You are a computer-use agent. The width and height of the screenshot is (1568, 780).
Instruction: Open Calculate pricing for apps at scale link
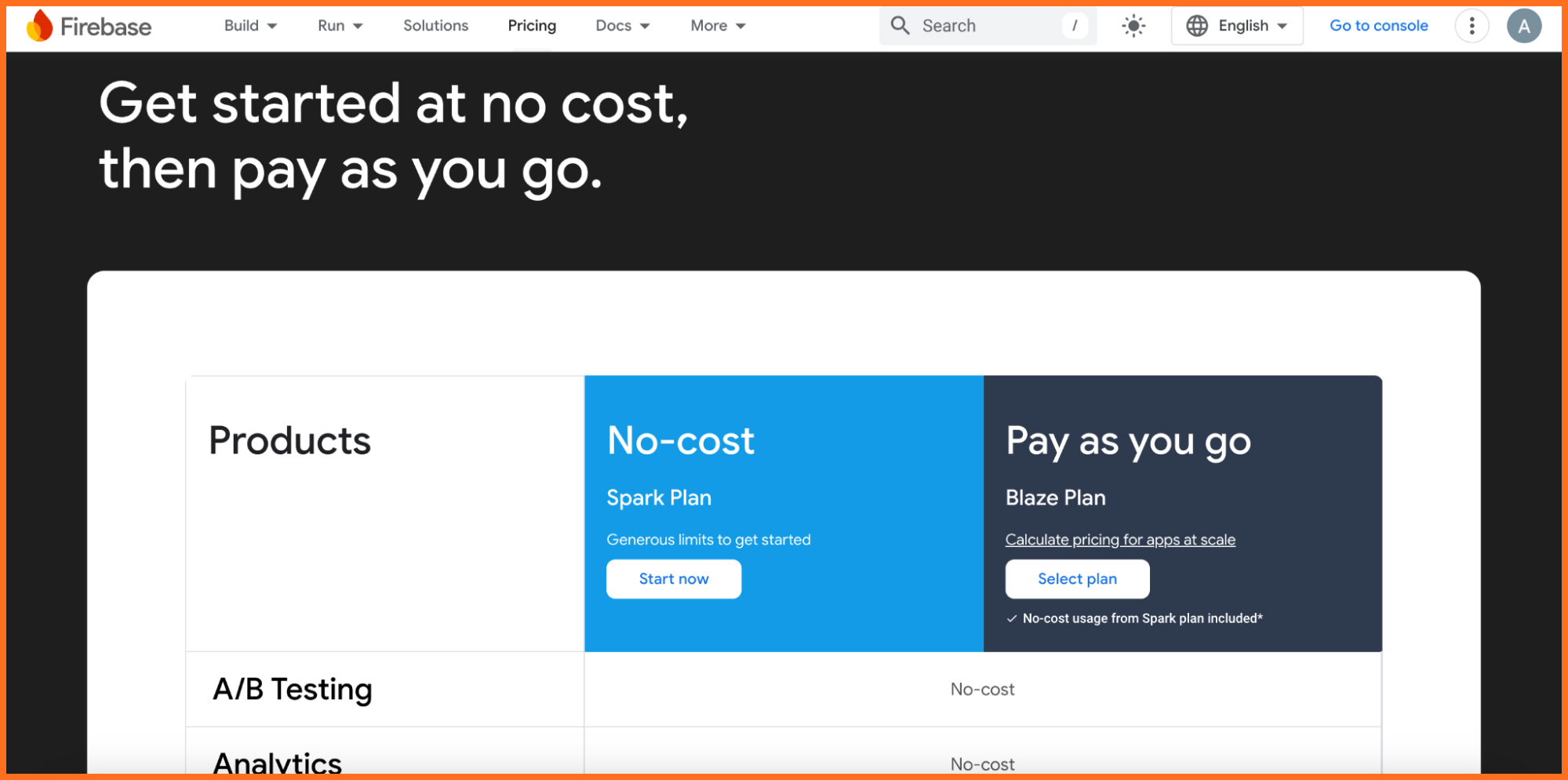click(x=1120, y=540)
